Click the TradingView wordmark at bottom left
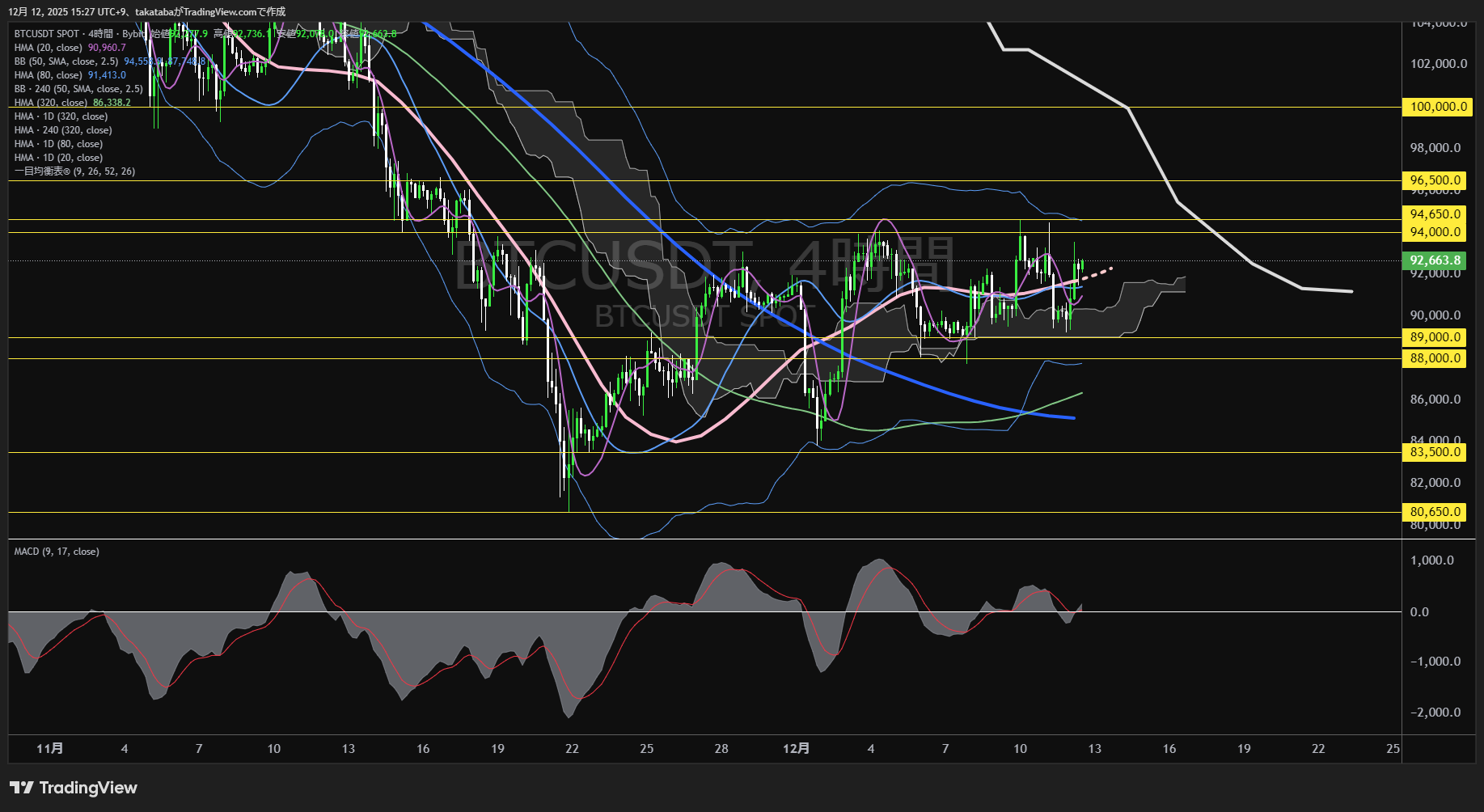This screenshot has width=1484, height=812. 88,788
